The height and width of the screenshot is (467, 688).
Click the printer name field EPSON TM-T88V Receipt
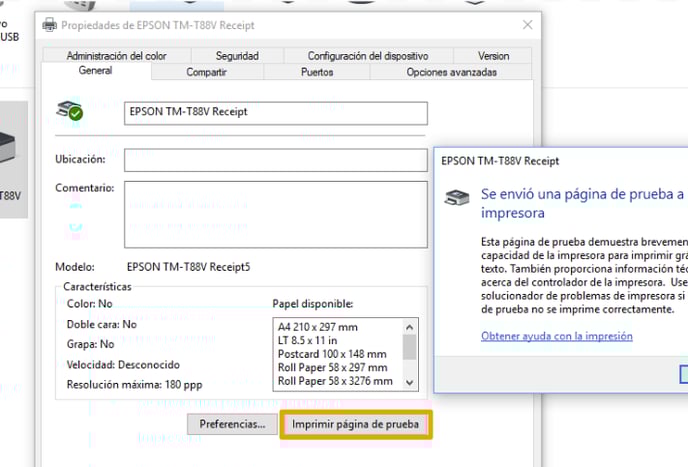(276, 113)
